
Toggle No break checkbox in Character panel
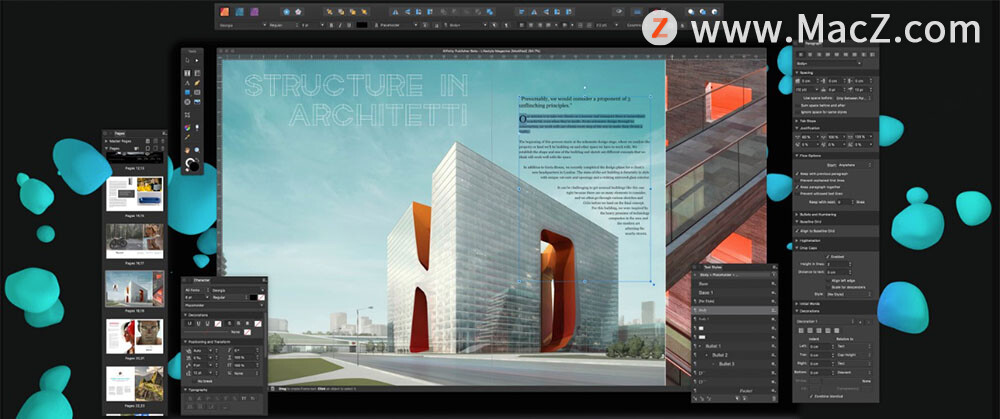coord(195,381)
